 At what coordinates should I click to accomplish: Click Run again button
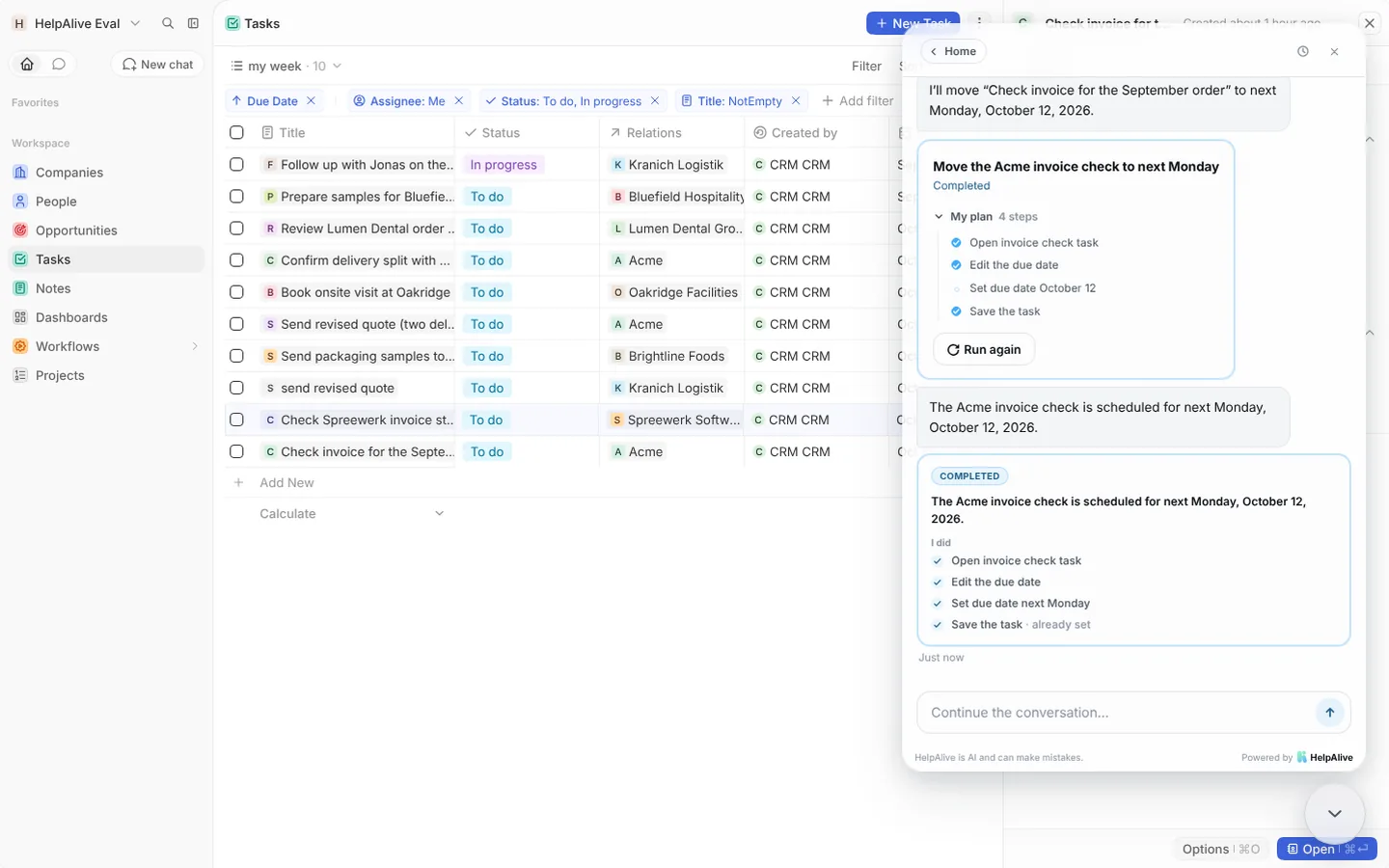(x=984, y=349)
